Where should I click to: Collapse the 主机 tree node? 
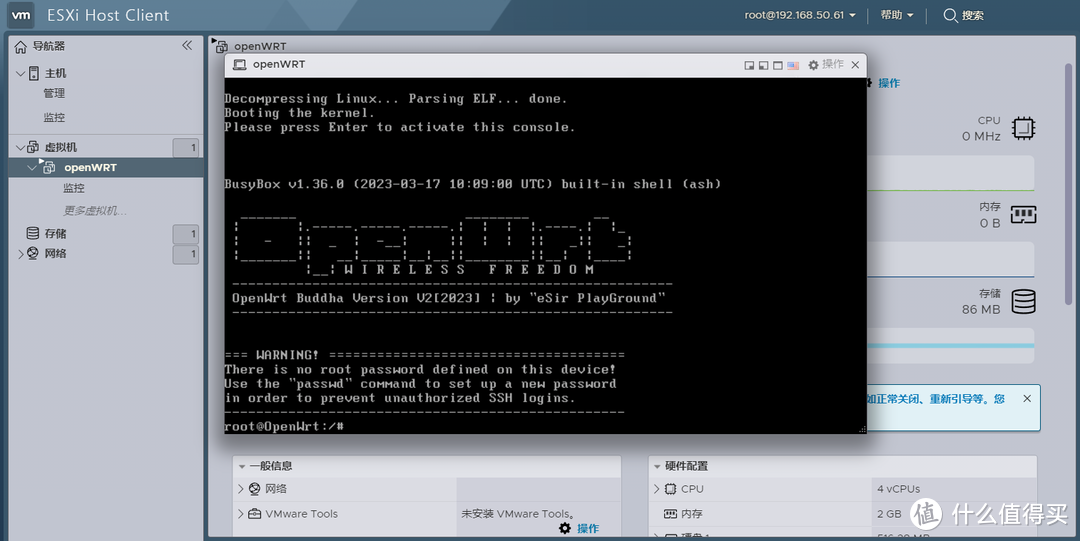pos(20,73)
